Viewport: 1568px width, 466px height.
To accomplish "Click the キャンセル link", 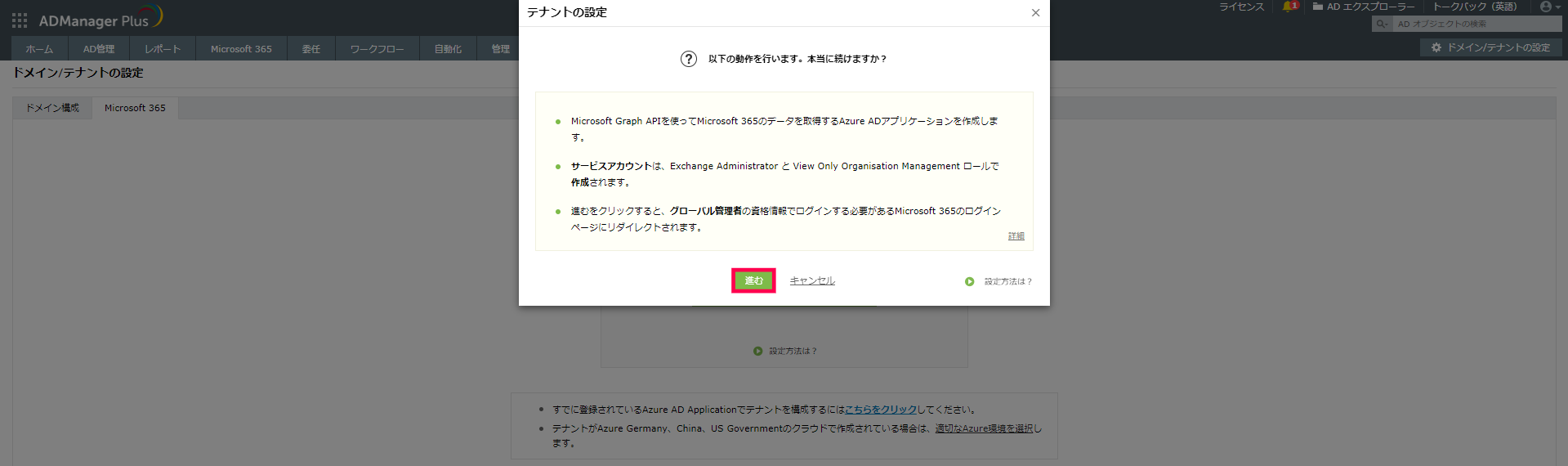I will (x=812, y=280).
